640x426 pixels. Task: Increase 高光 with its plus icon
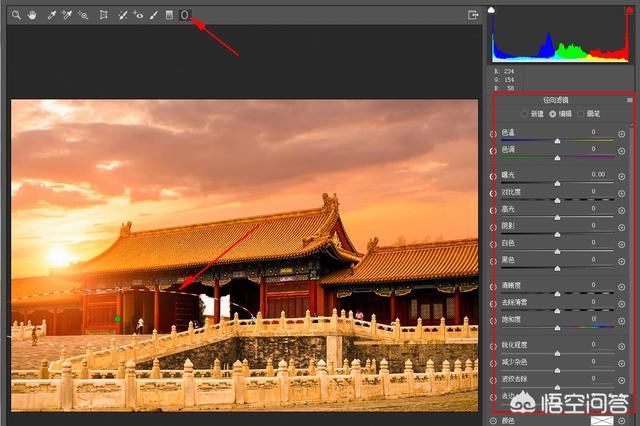click(621, 211)
